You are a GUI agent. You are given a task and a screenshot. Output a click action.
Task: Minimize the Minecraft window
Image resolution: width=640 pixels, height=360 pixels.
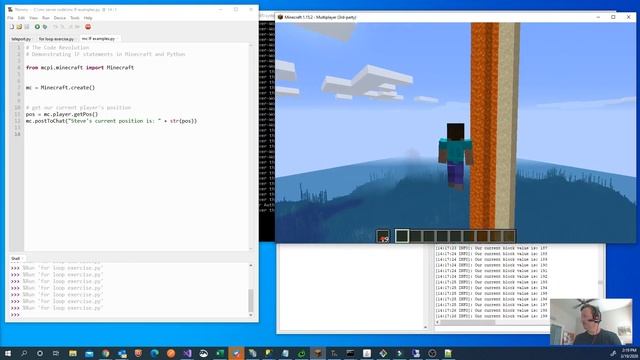tap(598, 17)
